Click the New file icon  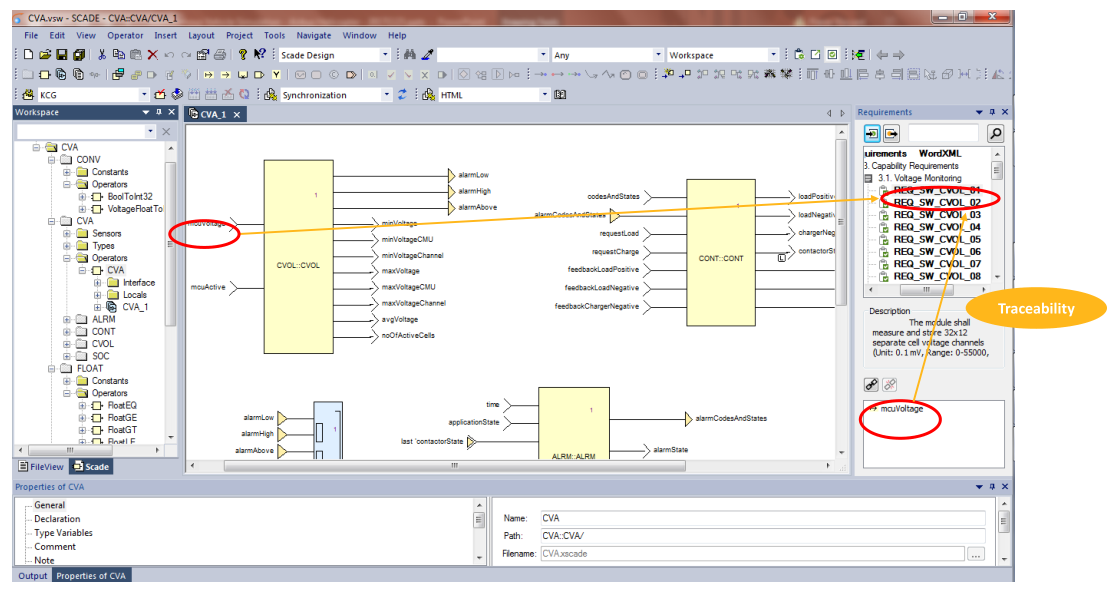tap(28, 55)
